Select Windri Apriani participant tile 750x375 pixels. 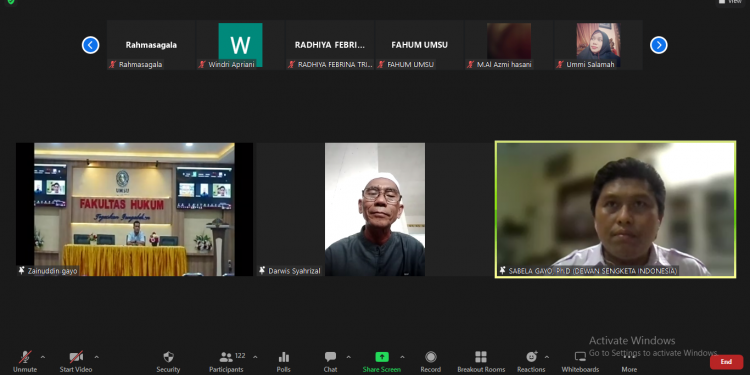click(241, 45)
